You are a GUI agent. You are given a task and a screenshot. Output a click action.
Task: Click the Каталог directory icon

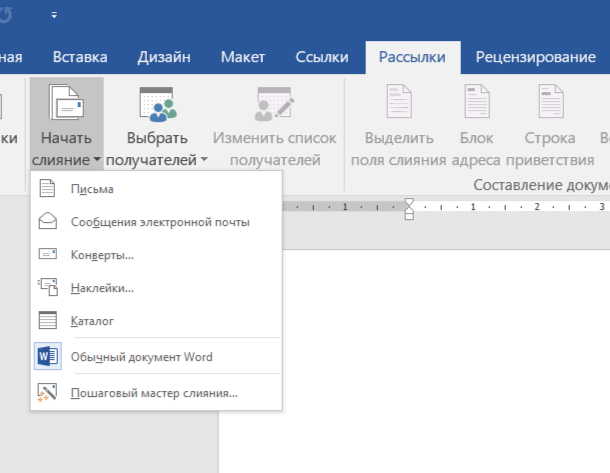pyautogui.click(x=48, y=321)
